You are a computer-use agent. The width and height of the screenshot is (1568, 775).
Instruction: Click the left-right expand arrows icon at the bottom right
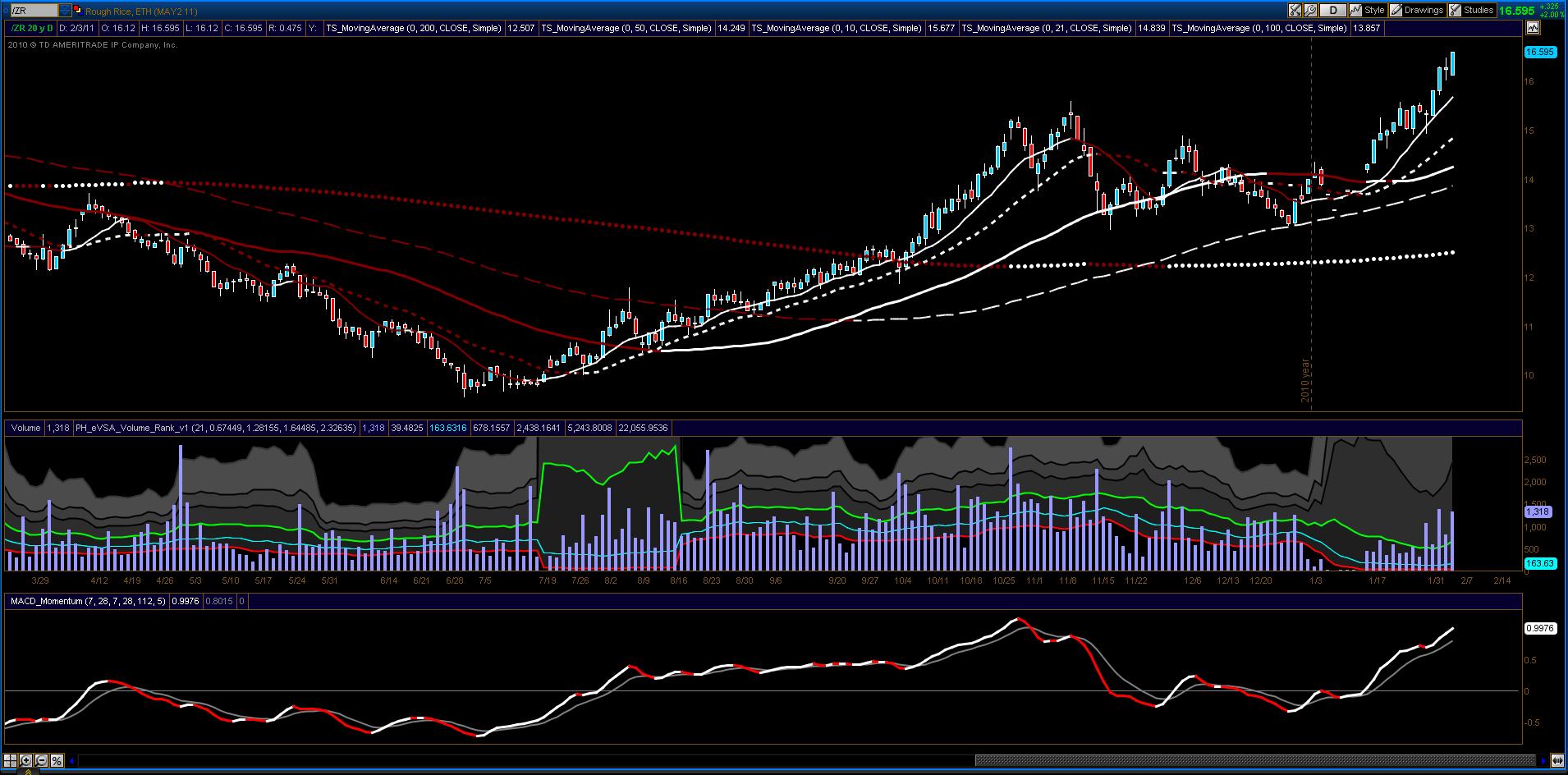[x=1557, y=761]
